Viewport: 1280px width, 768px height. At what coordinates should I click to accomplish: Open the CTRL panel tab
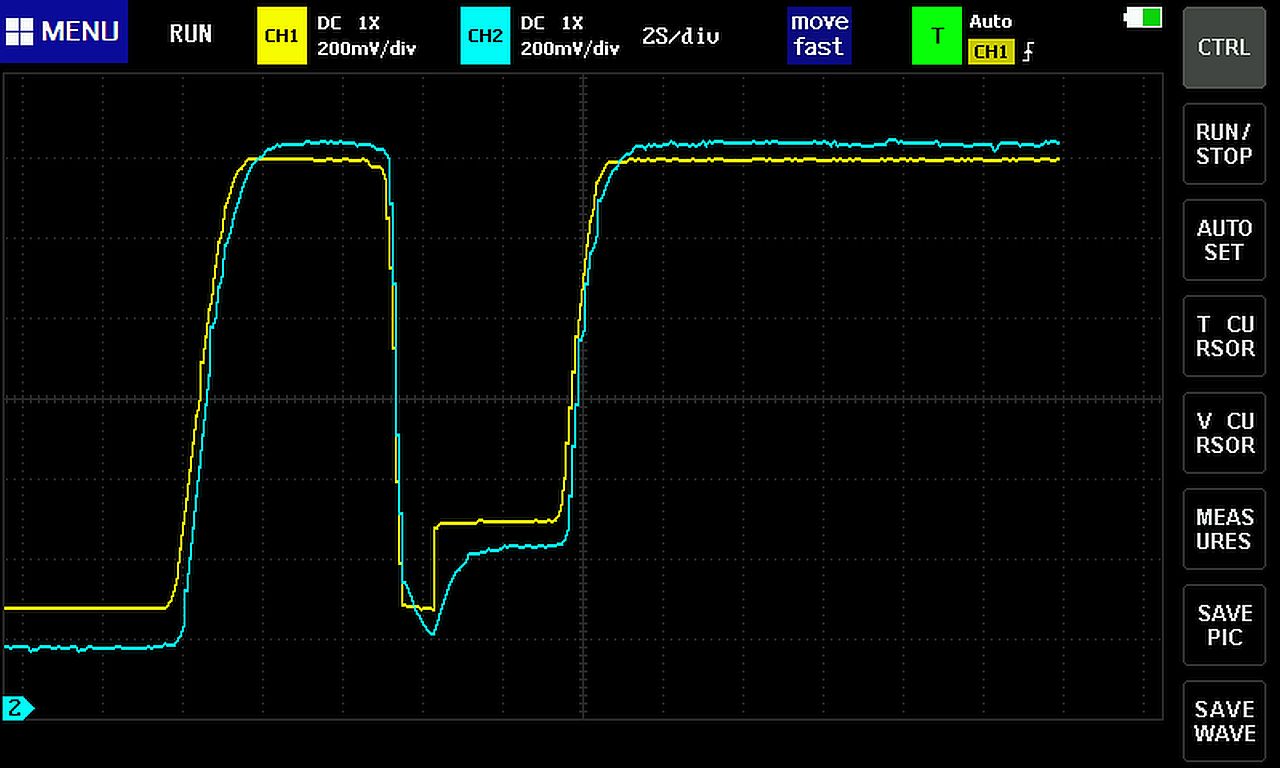tap(1224, 47)
